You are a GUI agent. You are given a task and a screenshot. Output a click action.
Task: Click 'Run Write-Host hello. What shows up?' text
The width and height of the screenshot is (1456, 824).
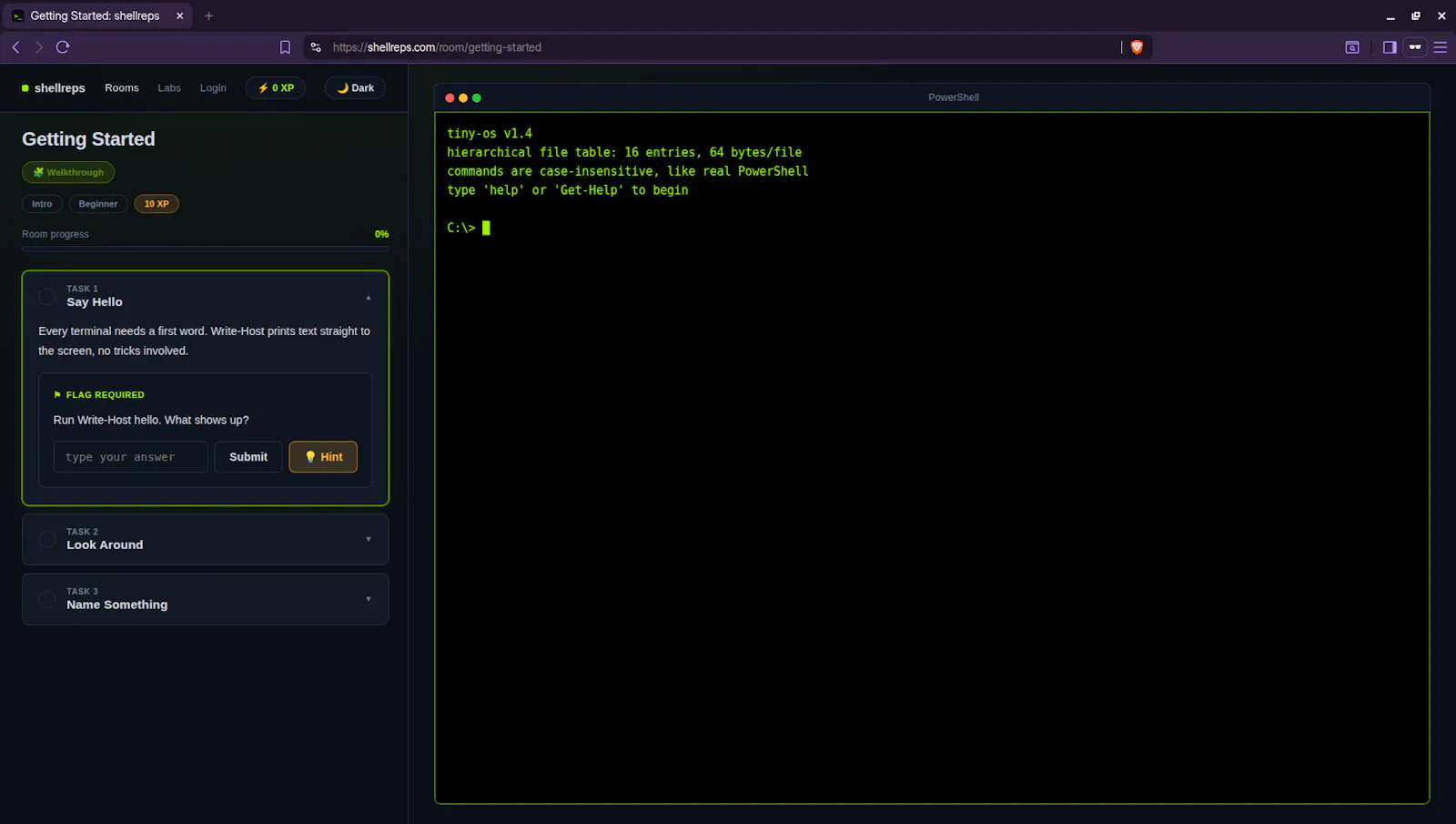151,420
